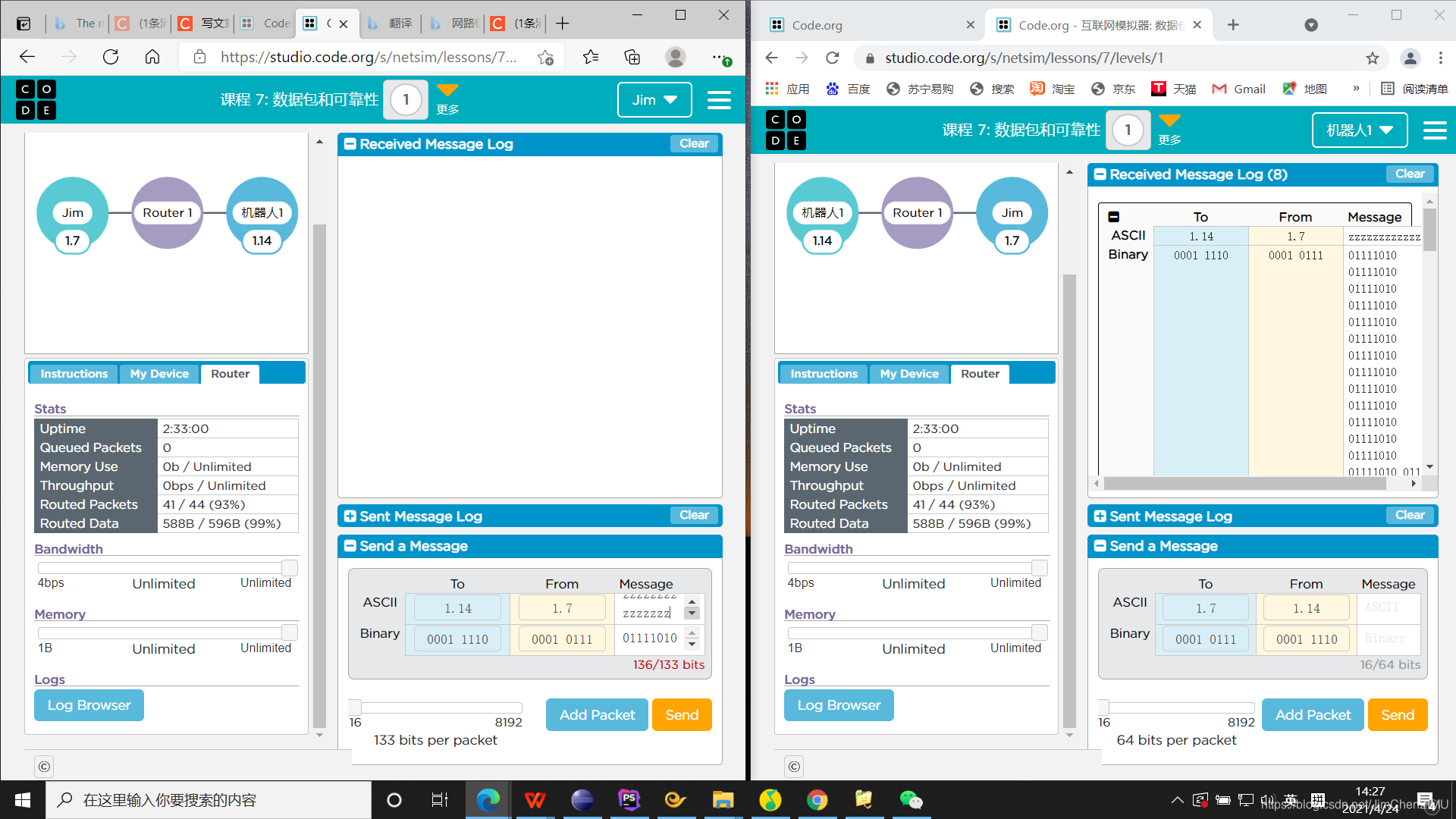Viewport: 1456px width, 819px height.
Task: Click Edge refresh page icon
Action: click(111, 57)
